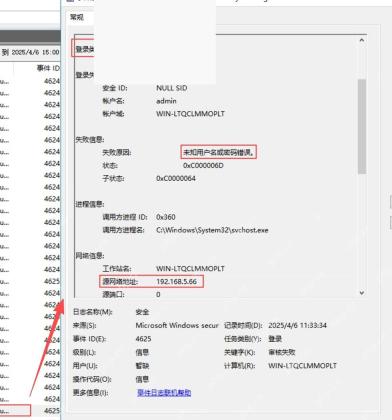The height and width of the screenshot is (420, 392).
Task: Click the keyword value 审核失败
Action: click(x=282, y=352)
